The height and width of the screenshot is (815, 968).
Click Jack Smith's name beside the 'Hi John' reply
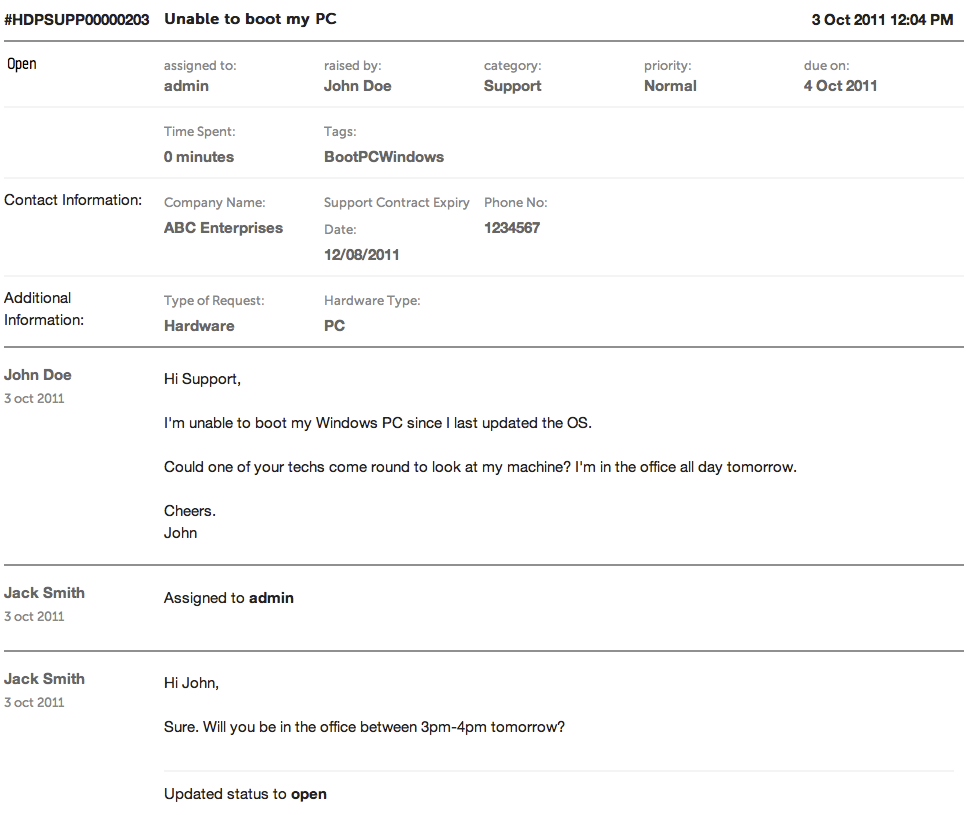click(44, 679)
